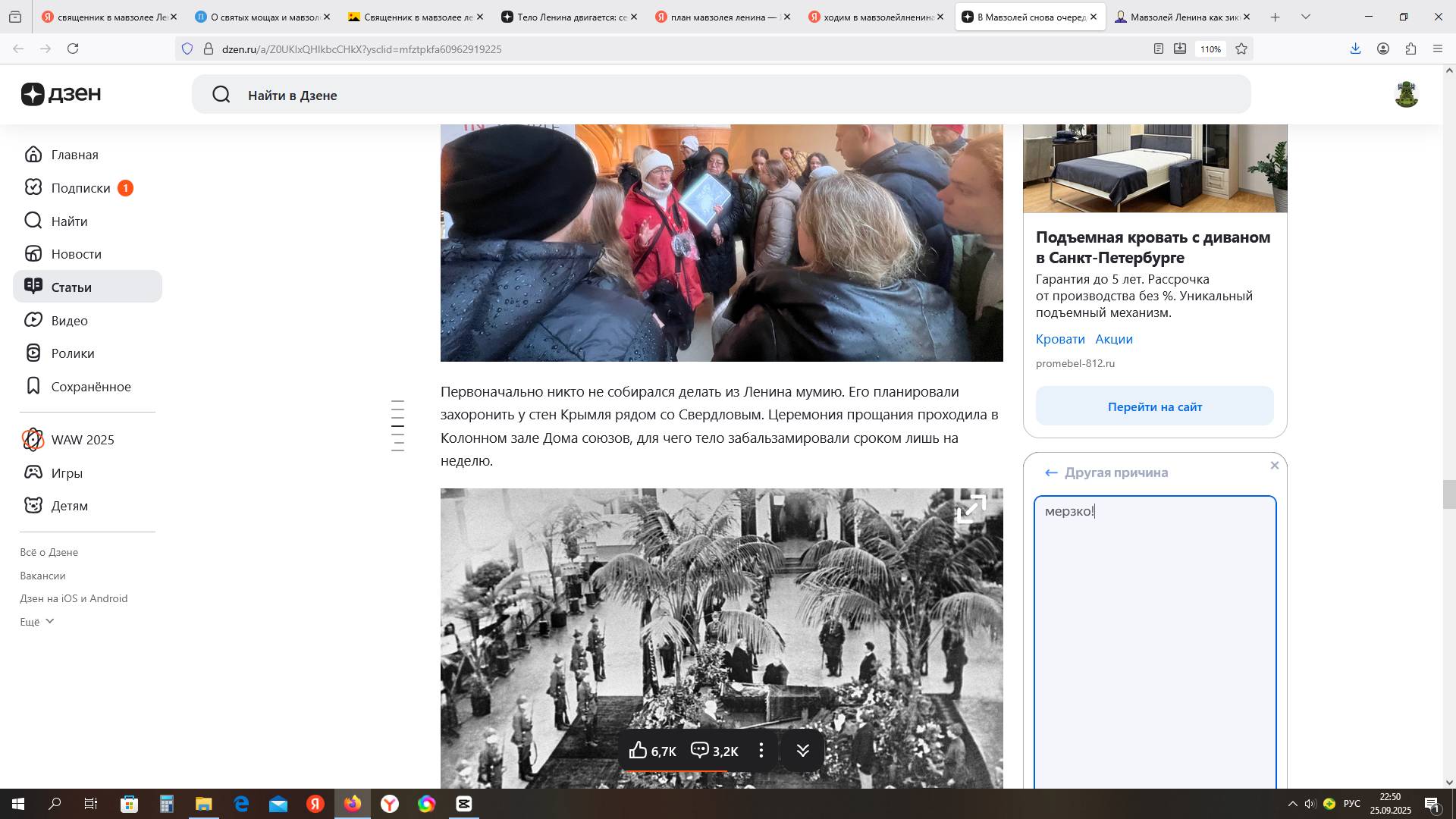Viewport: 1456px width, 819px height.
Task: Expand the black-and-white photo fullscreen
Action: [971, 509]
